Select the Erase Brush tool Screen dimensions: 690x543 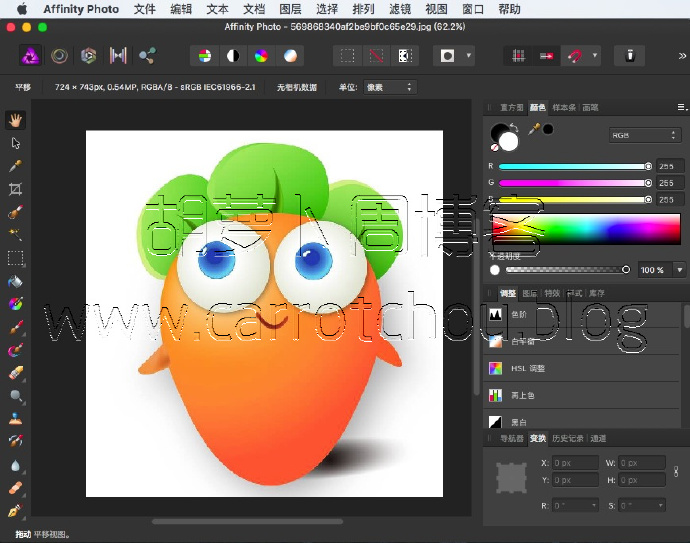[15, 373]
